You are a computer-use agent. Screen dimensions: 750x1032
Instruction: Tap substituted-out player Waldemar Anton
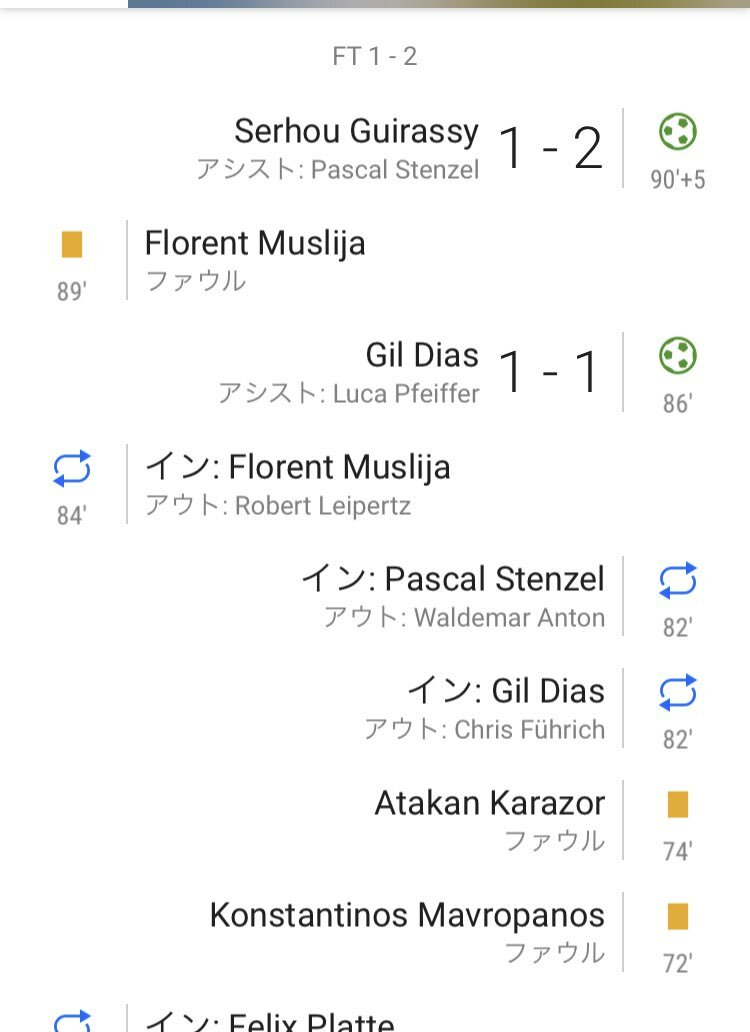click(509, 617)
